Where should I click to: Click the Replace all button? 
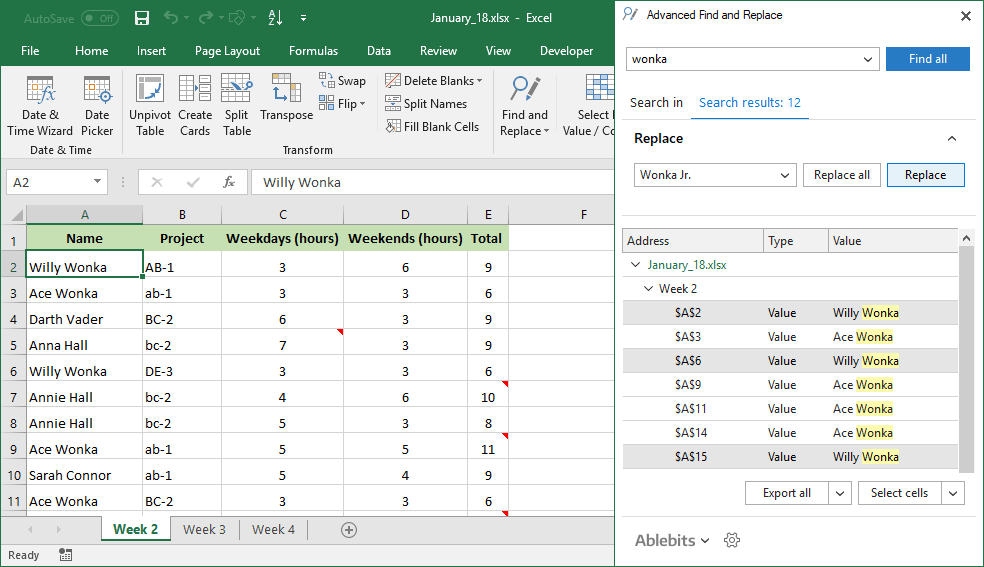(842, 175)
